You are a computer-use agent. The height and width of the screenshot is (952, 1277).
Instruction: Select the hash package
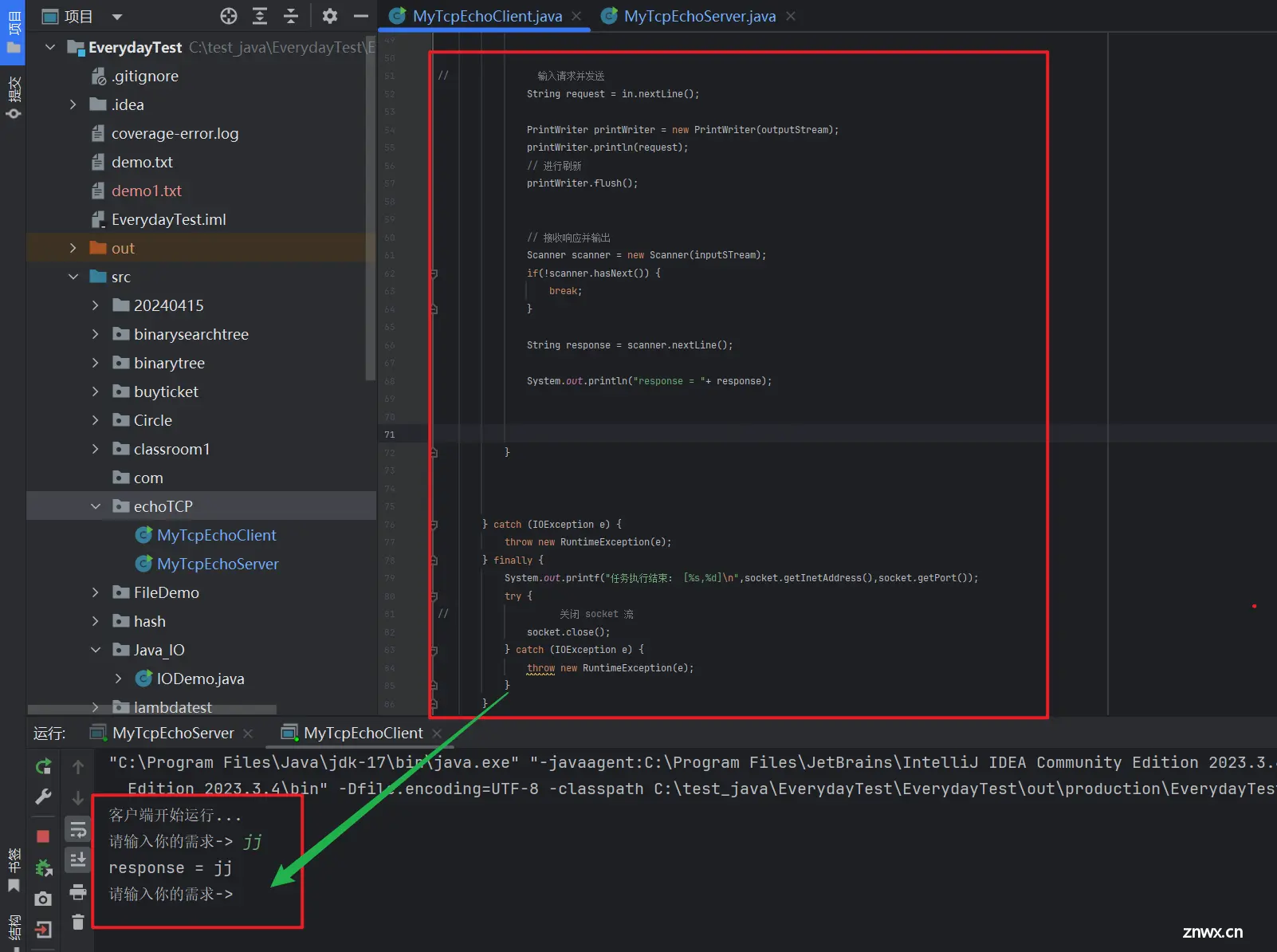pyautogui.click(x=150, y=621)
